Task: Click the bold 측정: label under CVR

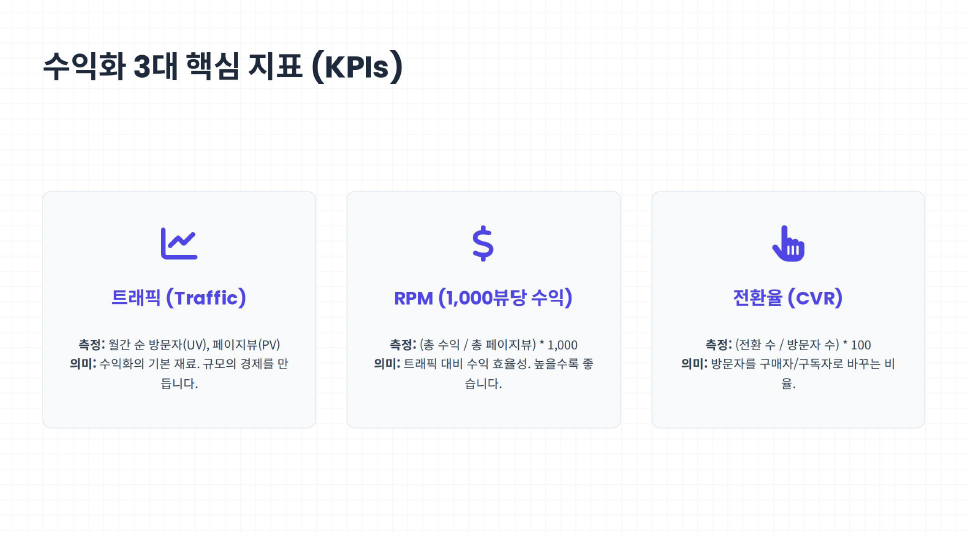Action: (x=719, y=345)
